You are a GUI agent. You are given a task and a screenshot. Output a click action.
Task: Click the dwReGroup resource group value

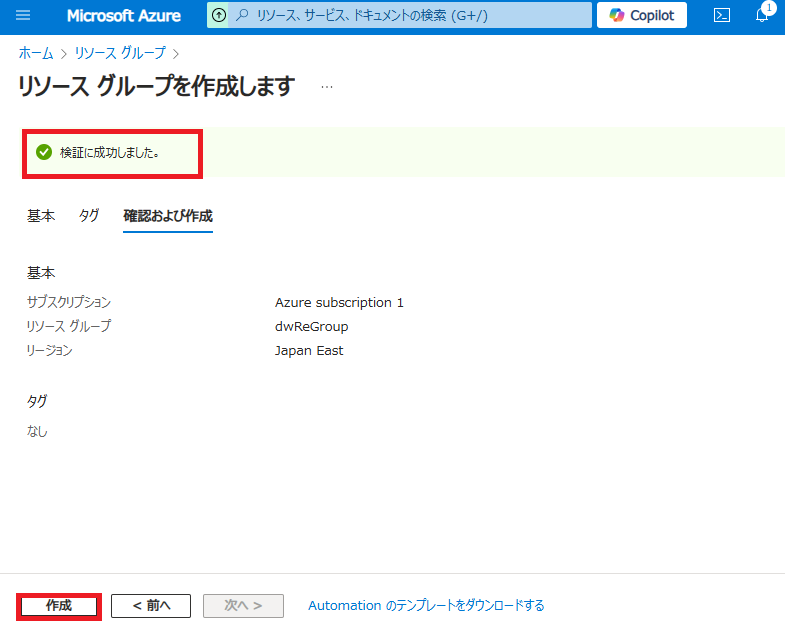pos(311,327)
